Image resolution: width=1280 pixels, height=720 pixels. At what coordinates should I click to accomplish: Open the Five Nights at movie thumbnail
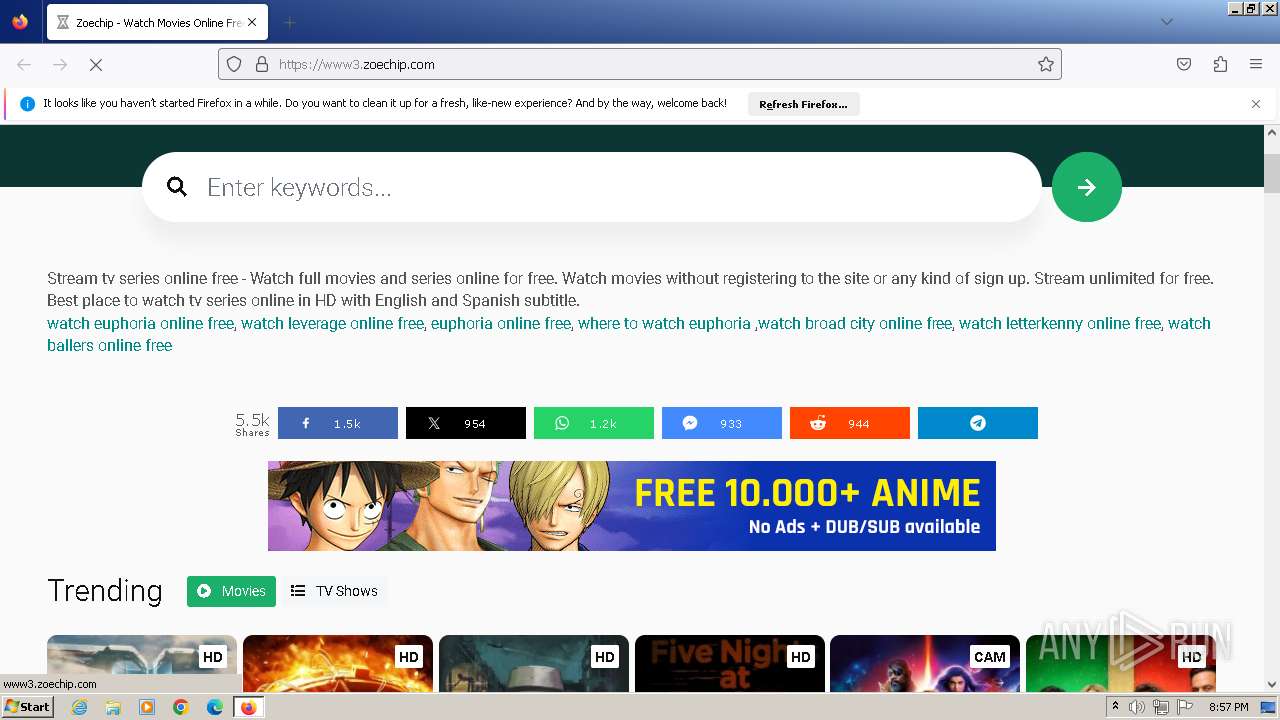click(730, 664)
